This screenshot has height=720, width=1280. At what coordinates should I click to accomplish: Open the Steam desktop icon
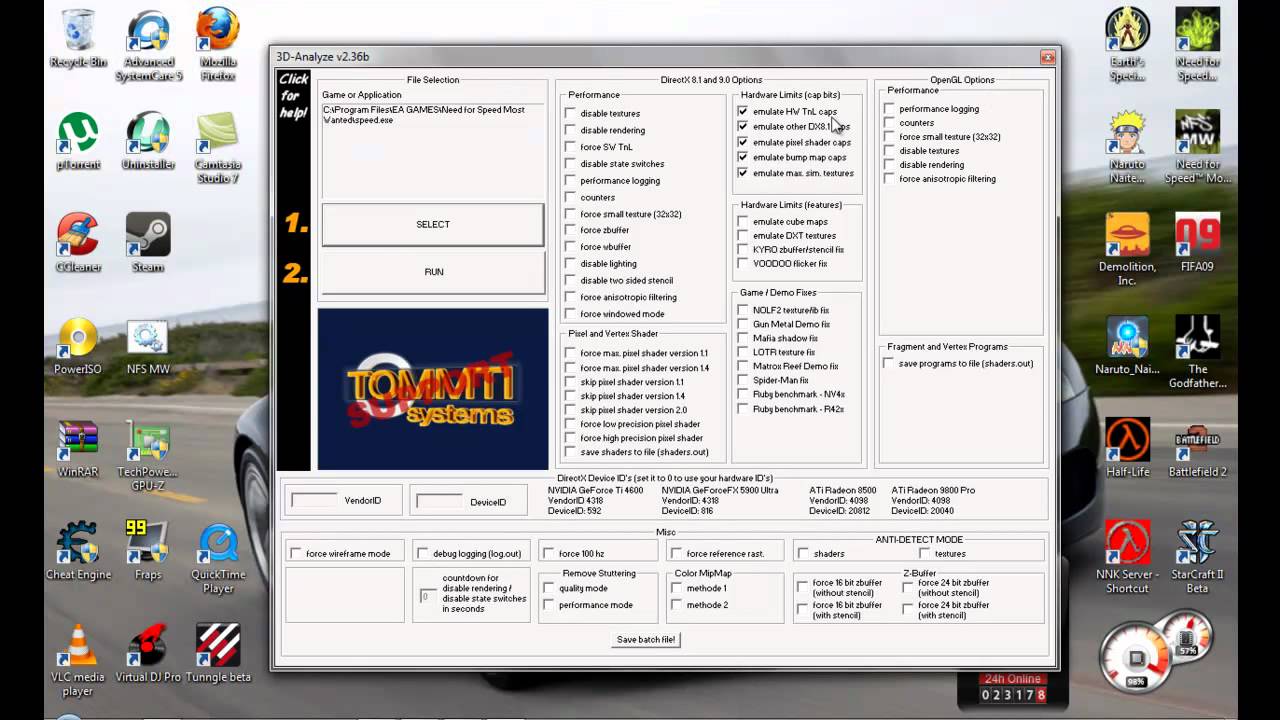click(148, 243)
